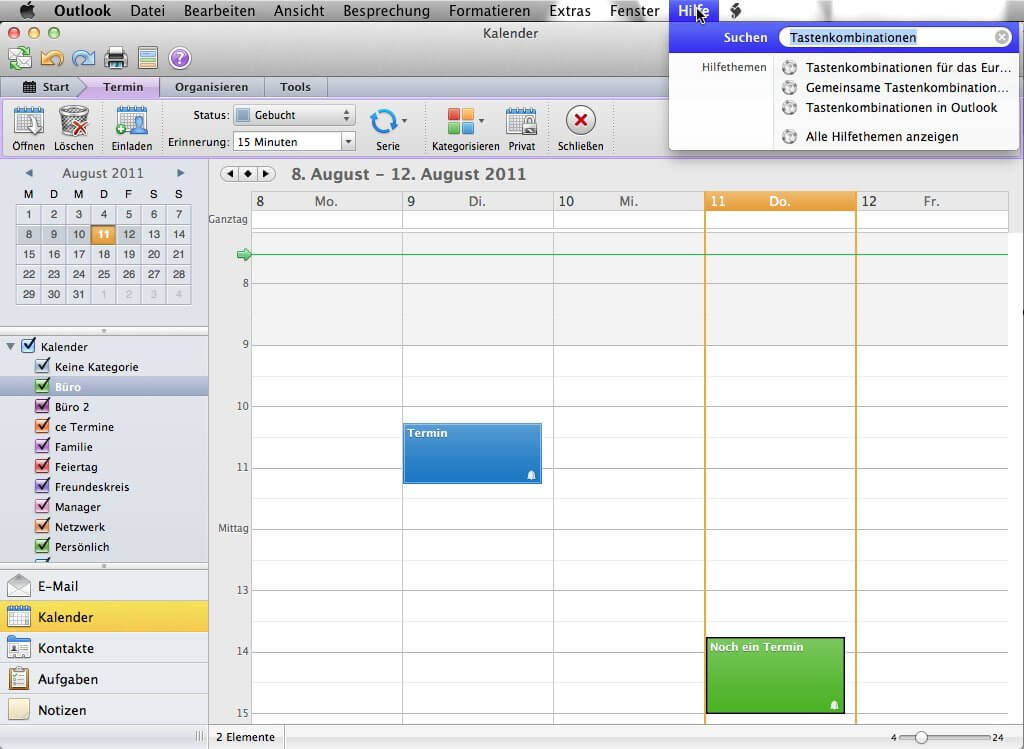Viewport: 1024px width, 749px height.
Task: Mark appointment as Privat
Action: [521, 129]
